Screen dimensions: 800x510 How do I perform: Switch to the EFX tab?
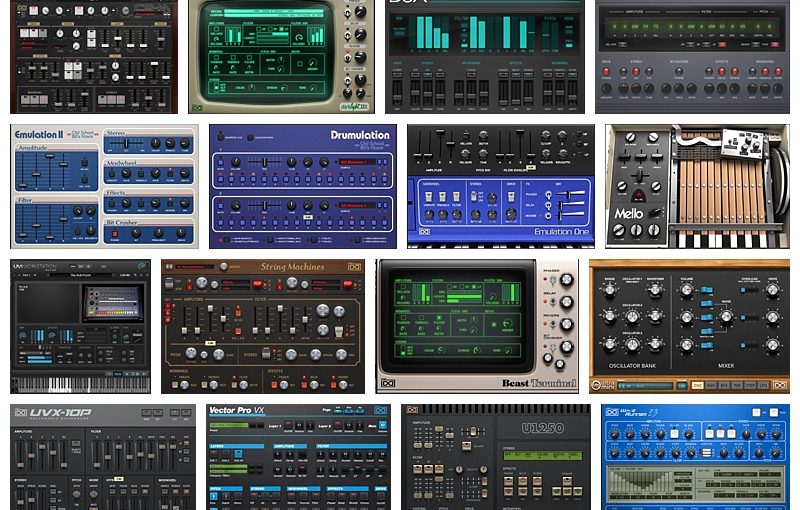(724, 386)
